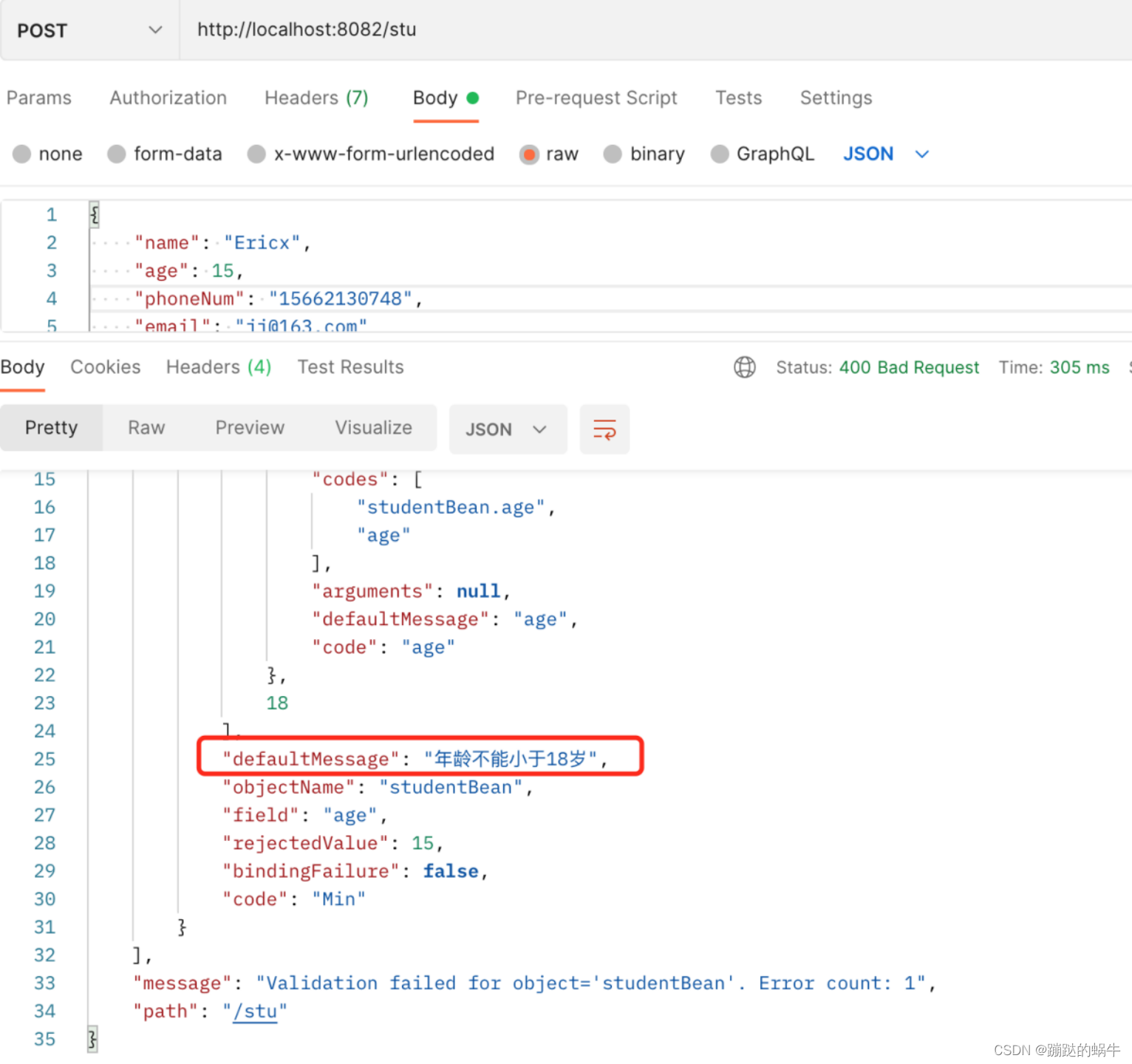Open the response JSON format dropdown
Image resolution: width=1132 pixels, height=1064 pixels.
pos(508,429)
